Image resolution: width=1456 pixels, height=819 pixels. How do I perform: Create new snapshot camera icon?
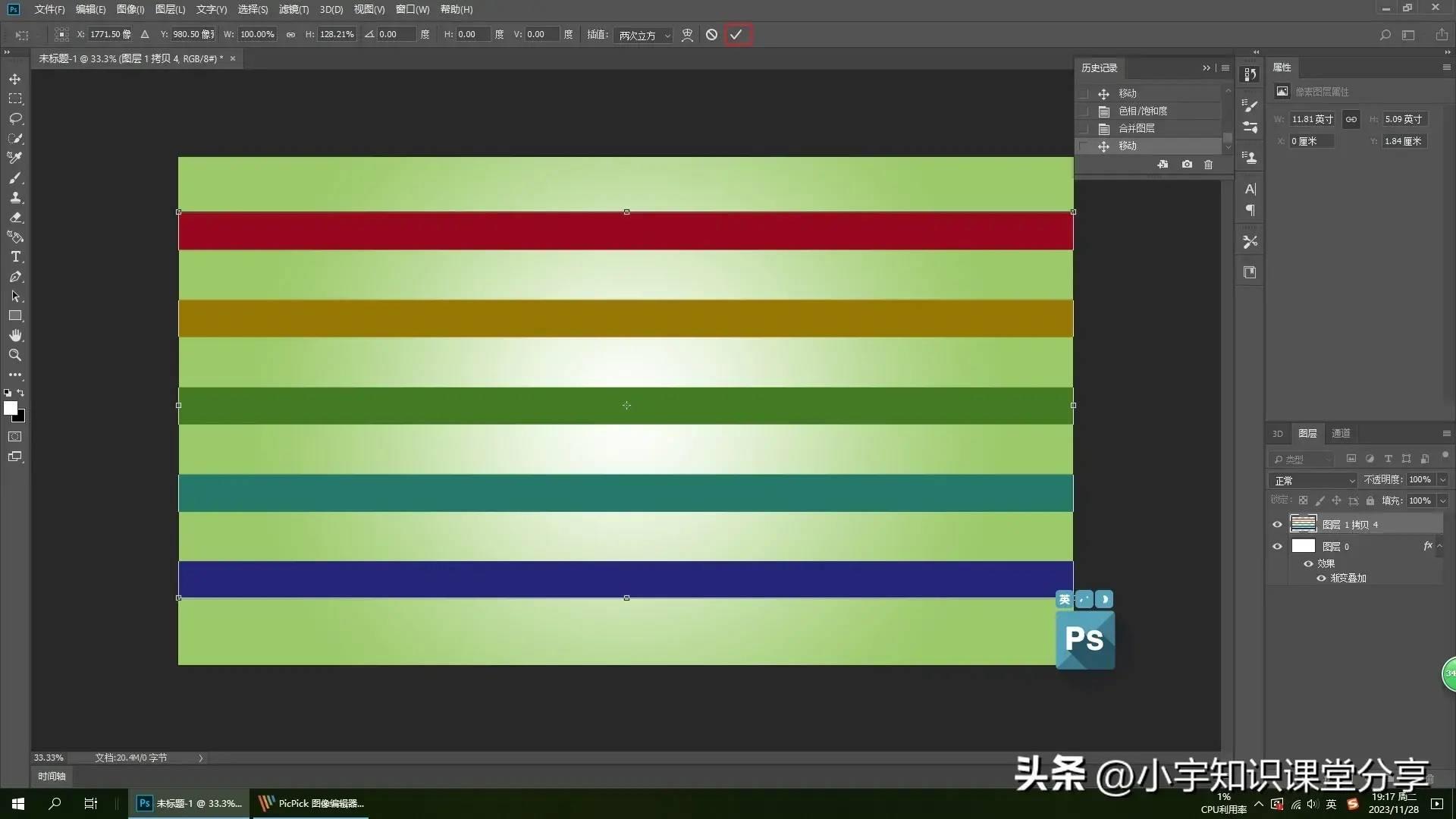[1187, 165]
